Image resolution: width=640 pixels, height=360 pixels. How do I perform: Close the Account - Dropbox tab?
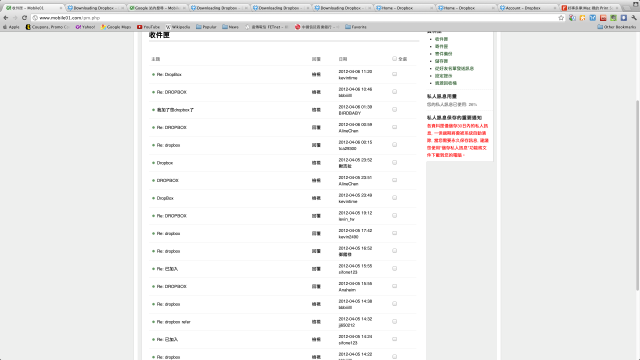click(x=555, y=8)
